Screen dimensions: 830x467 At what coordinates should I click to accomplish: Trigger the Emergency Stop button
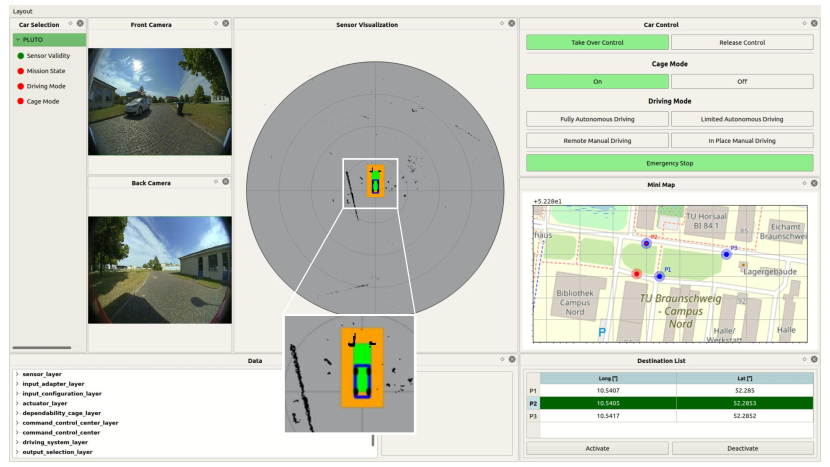coord(670,163)
